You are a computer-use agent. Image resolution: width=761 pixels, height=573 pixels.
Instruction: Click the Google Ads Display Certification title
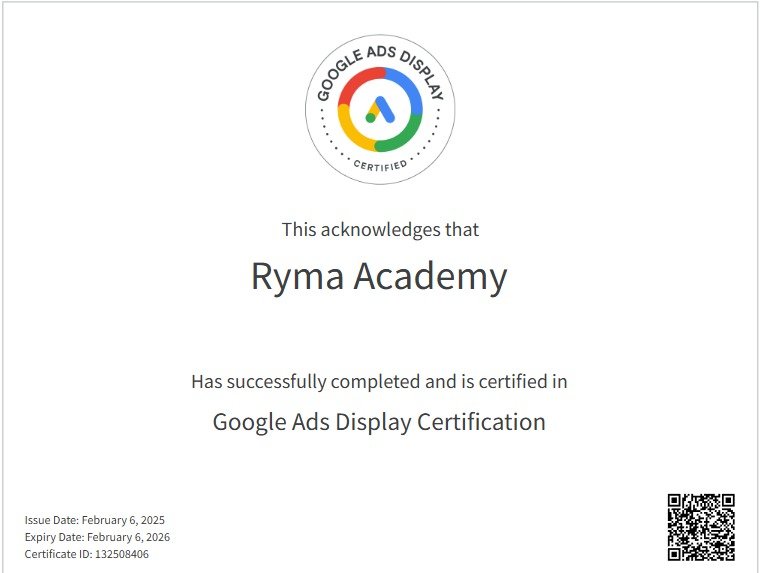coord(379,421)
